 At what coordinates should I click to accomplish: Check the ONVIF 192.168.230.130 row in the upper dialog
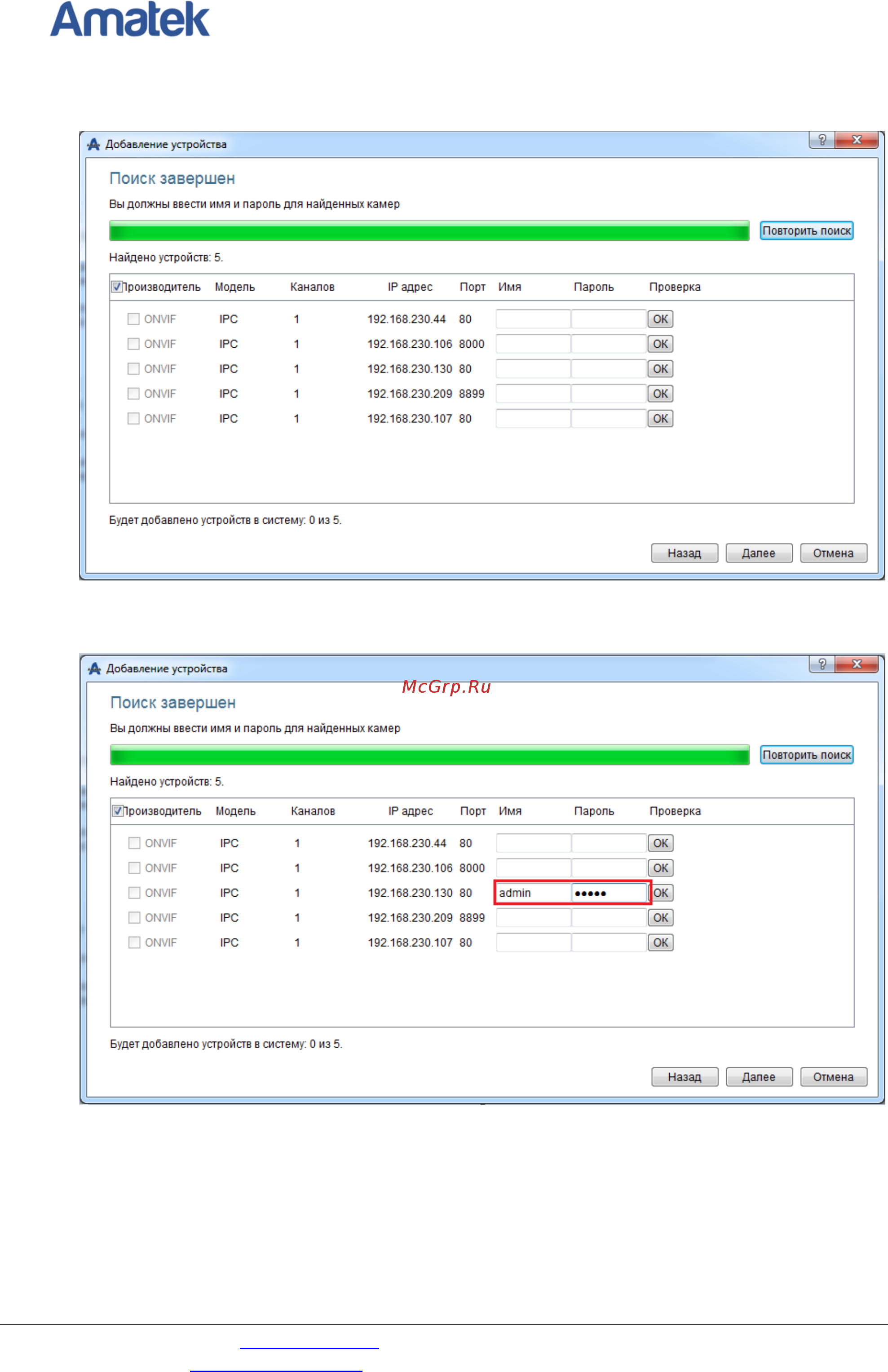[133, 368]
